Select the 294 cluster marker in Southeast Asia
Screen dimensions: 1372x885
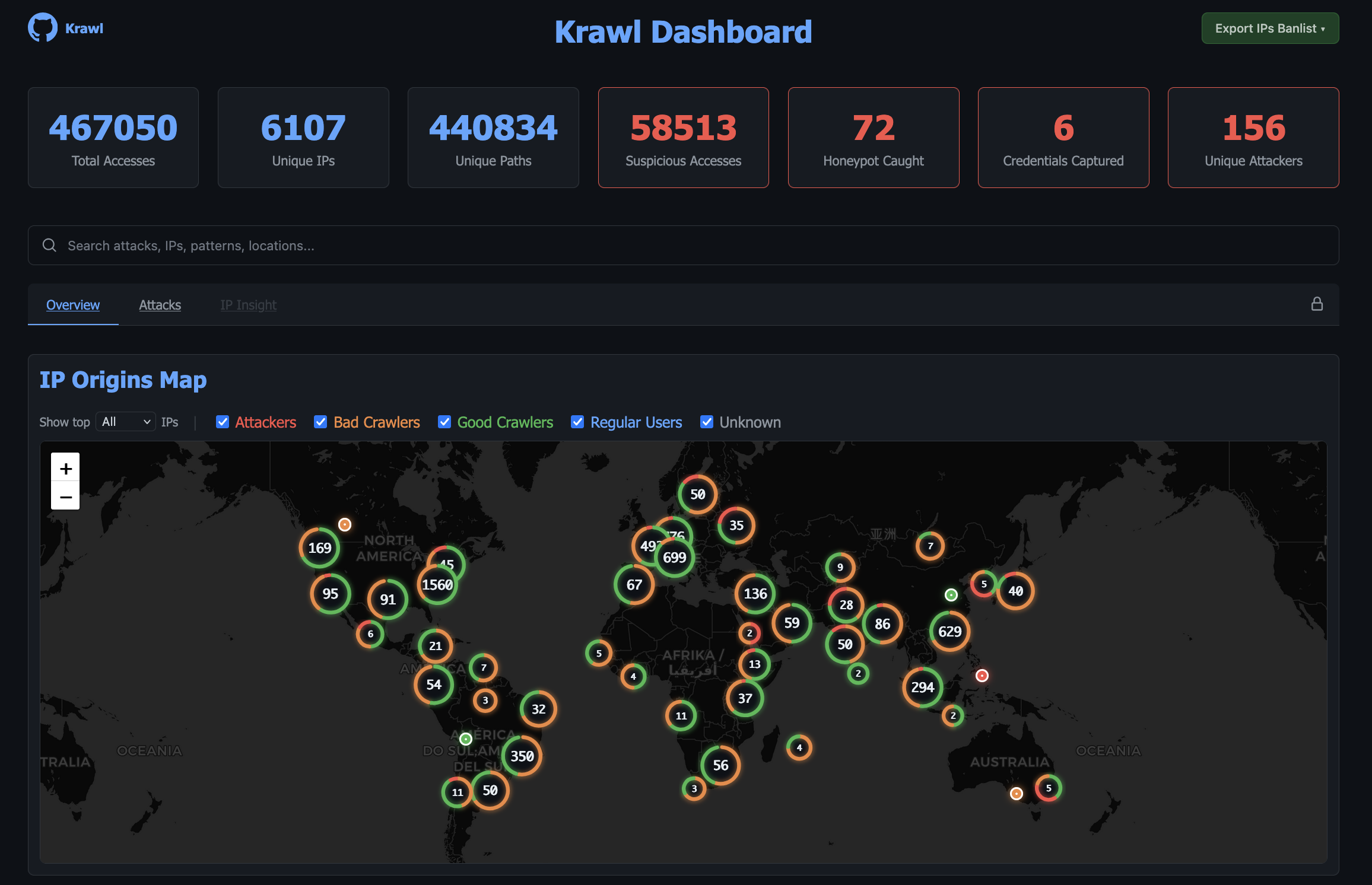pos(923,688)
